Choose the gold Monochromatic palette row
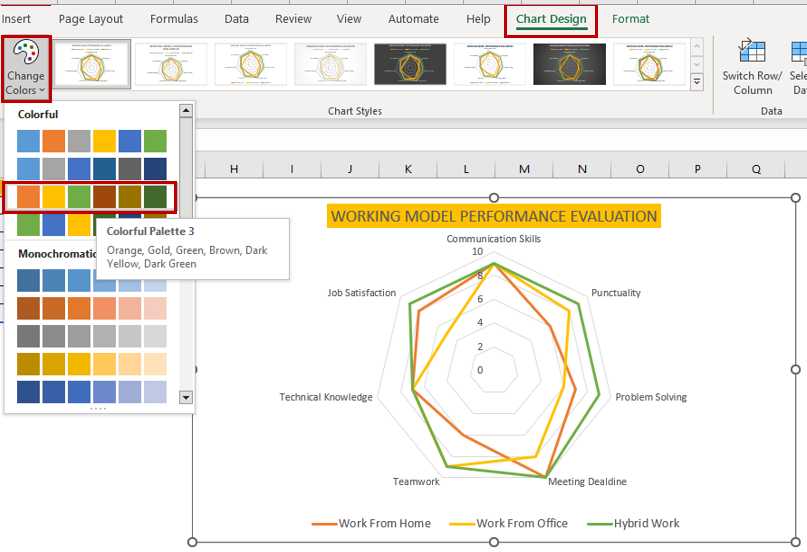807x552 pixels. pyautogui.click(x=92, y=364)
